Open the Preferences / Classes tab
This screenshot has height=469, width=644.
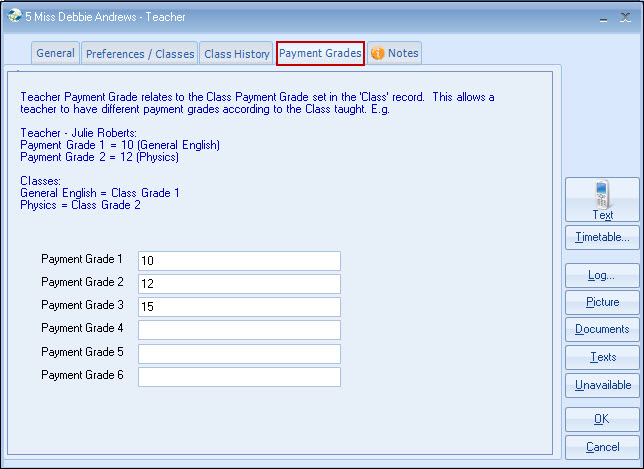pos(139,53)
